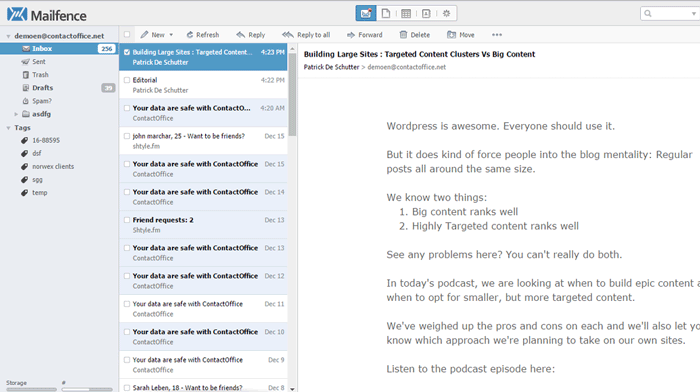Click the Refresh icon
The width and height of the screenshot is (700, 392).
click(190, 34)
